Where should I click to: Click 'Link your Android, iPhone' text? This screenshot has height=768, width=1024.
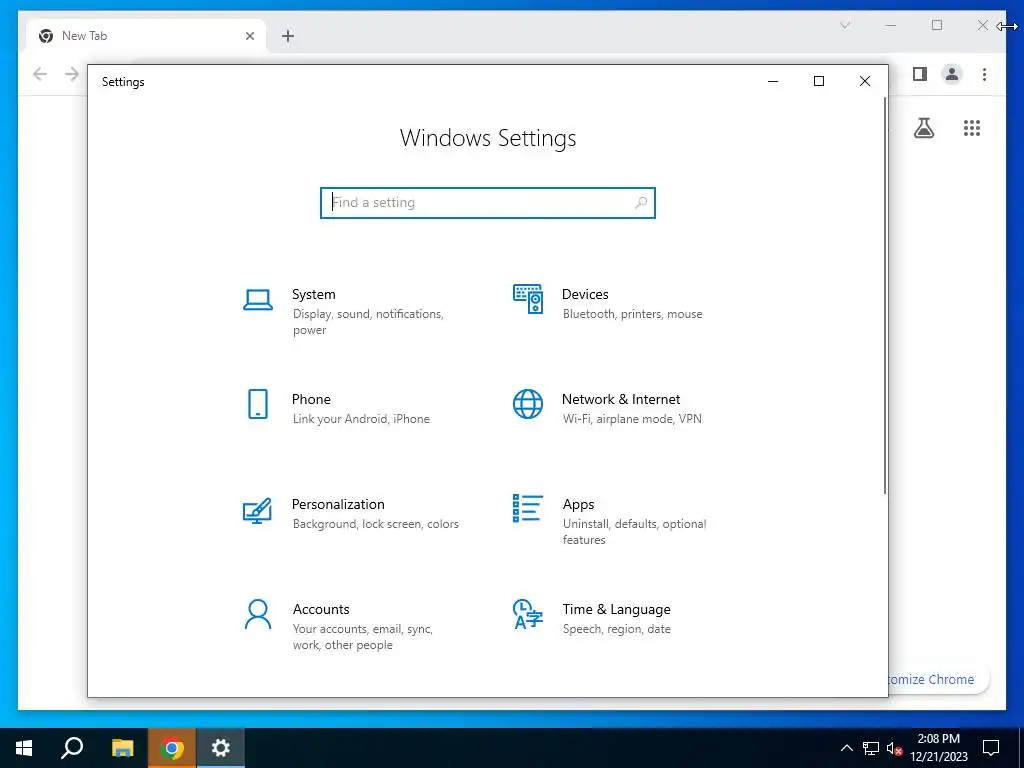coord(361,419)
